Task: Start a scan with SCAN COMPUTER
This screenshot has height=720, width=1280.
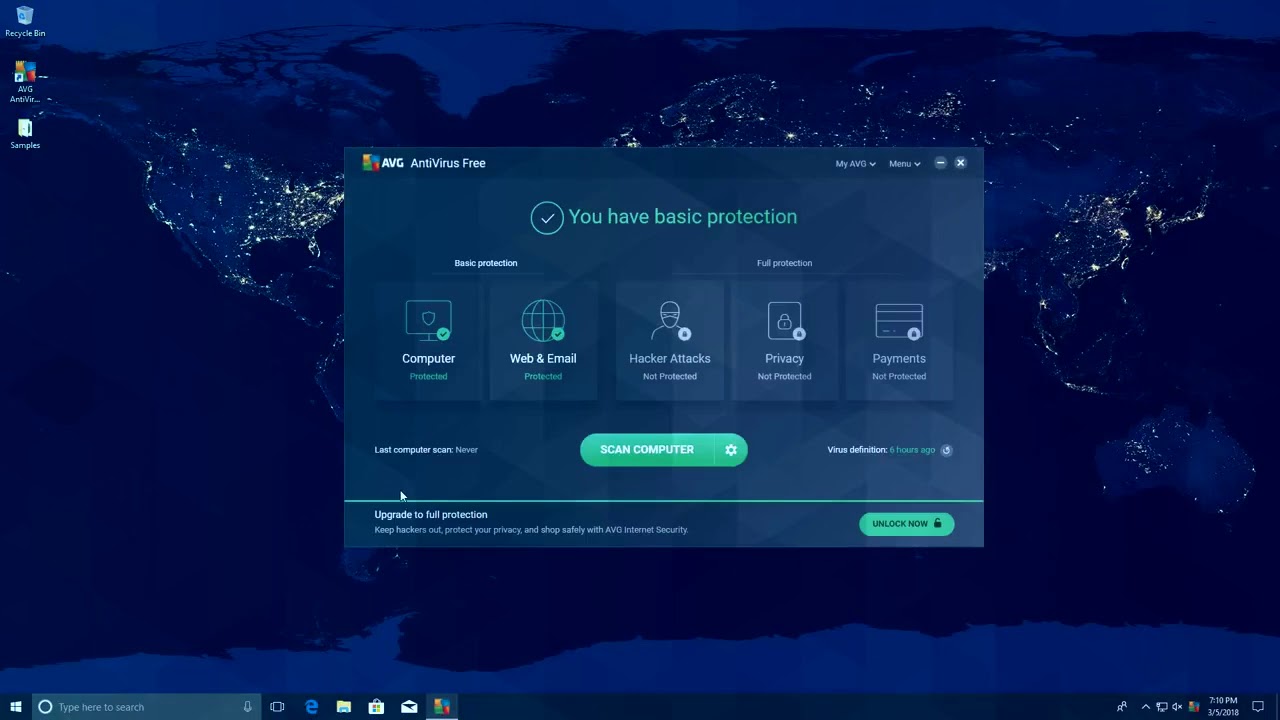Action: pyautogui.click(x=647, y=450)
